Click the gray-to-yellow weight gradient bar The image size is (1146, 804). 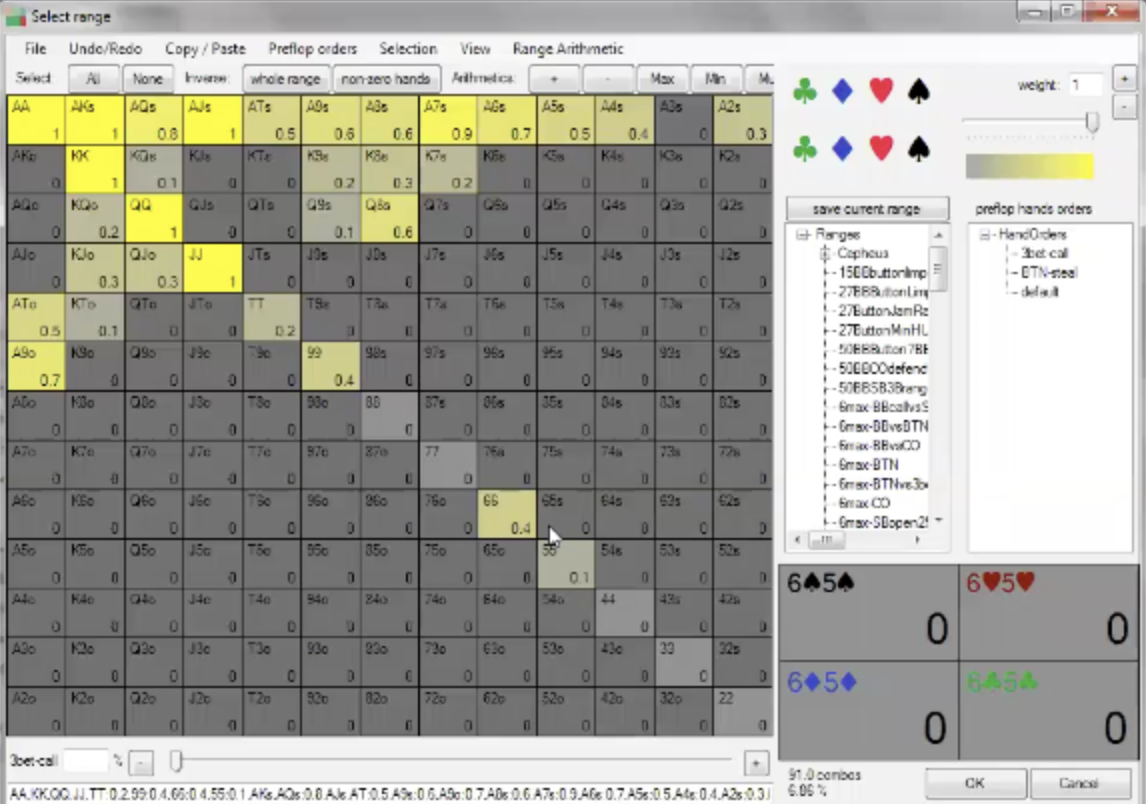pyautogui.click(x=1030, y=167)
